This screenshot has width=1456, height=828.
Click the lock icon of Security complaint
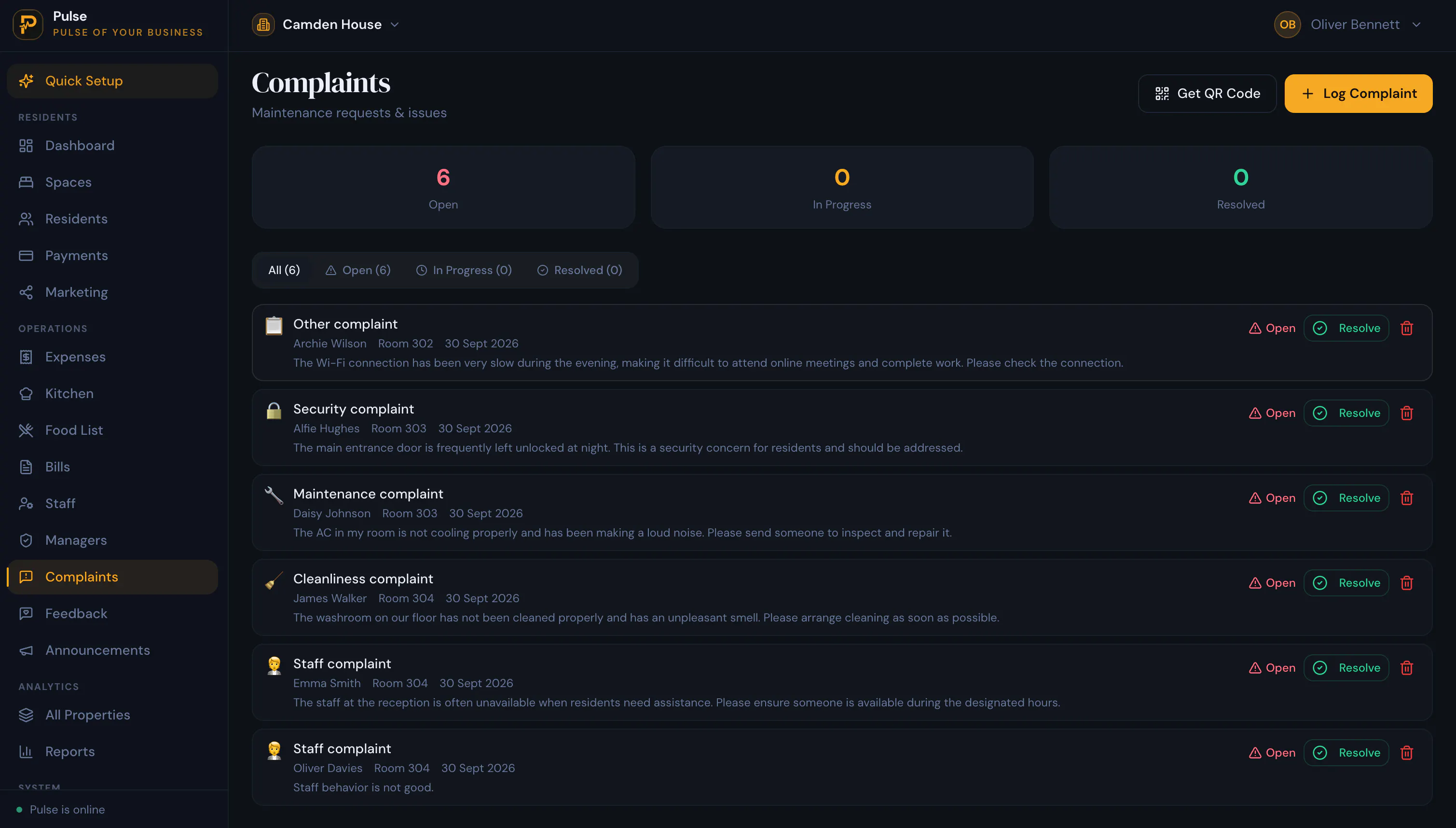point(274,410)
